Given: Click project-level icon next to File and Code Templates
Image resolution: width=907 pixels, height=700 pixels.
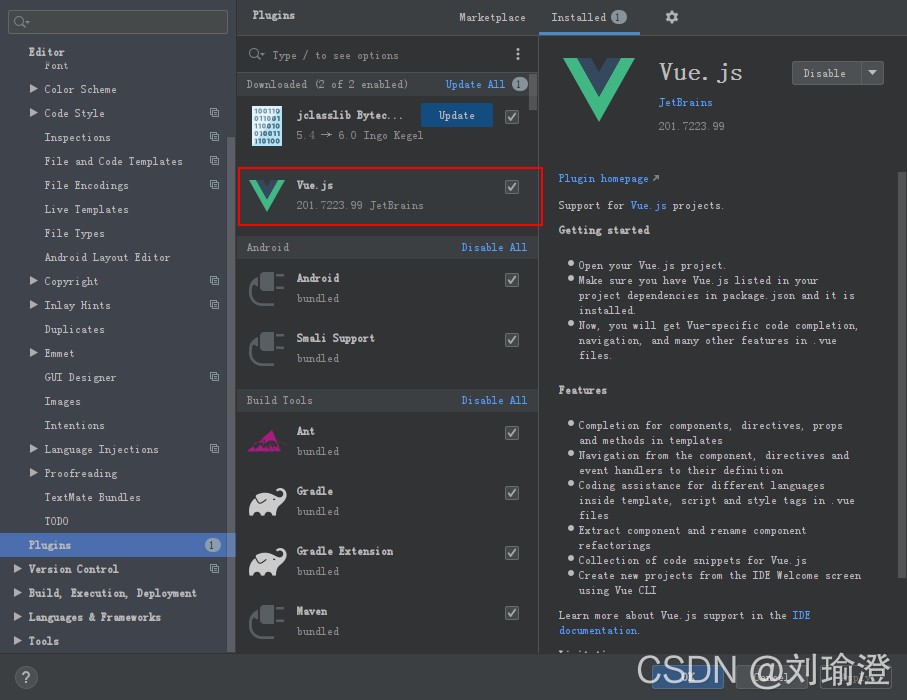Looking at the screenshot, I should [215, 160].
